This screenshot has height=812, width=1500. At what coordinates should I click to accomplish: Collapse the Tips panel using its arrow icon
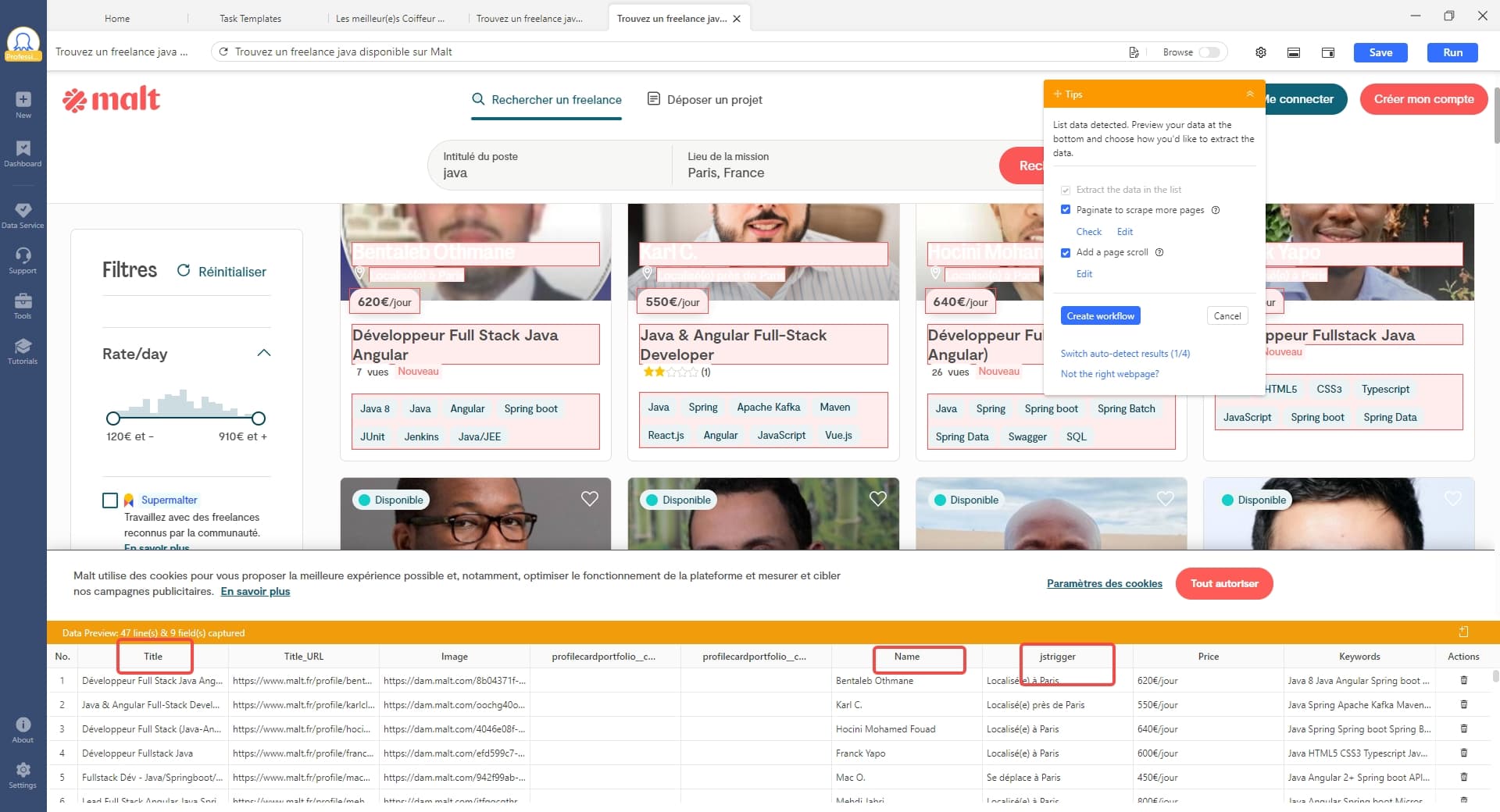(x=1249, y=94)
